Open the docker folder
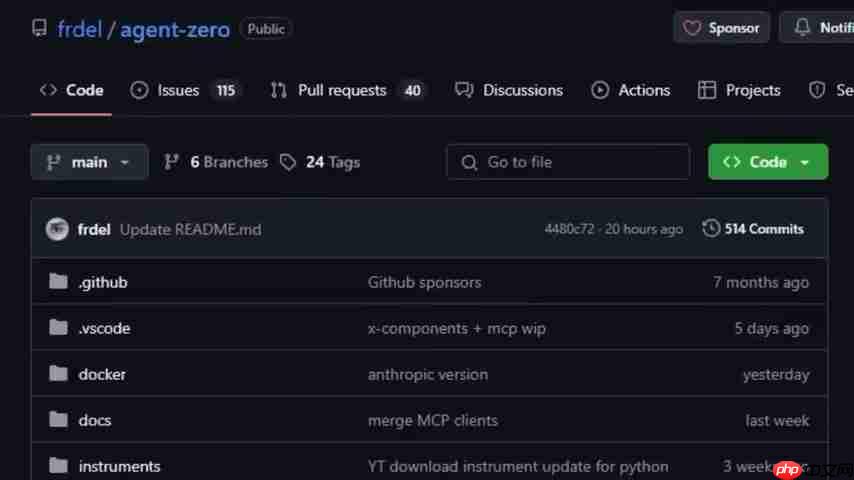 (x=102, y=375)
